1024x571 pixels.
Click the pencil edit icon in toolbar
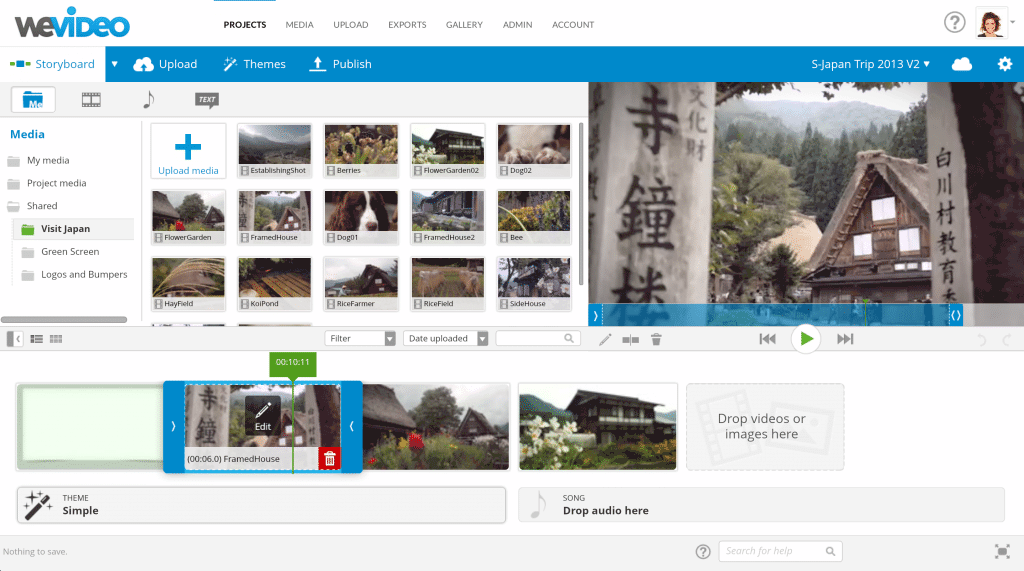605,339
